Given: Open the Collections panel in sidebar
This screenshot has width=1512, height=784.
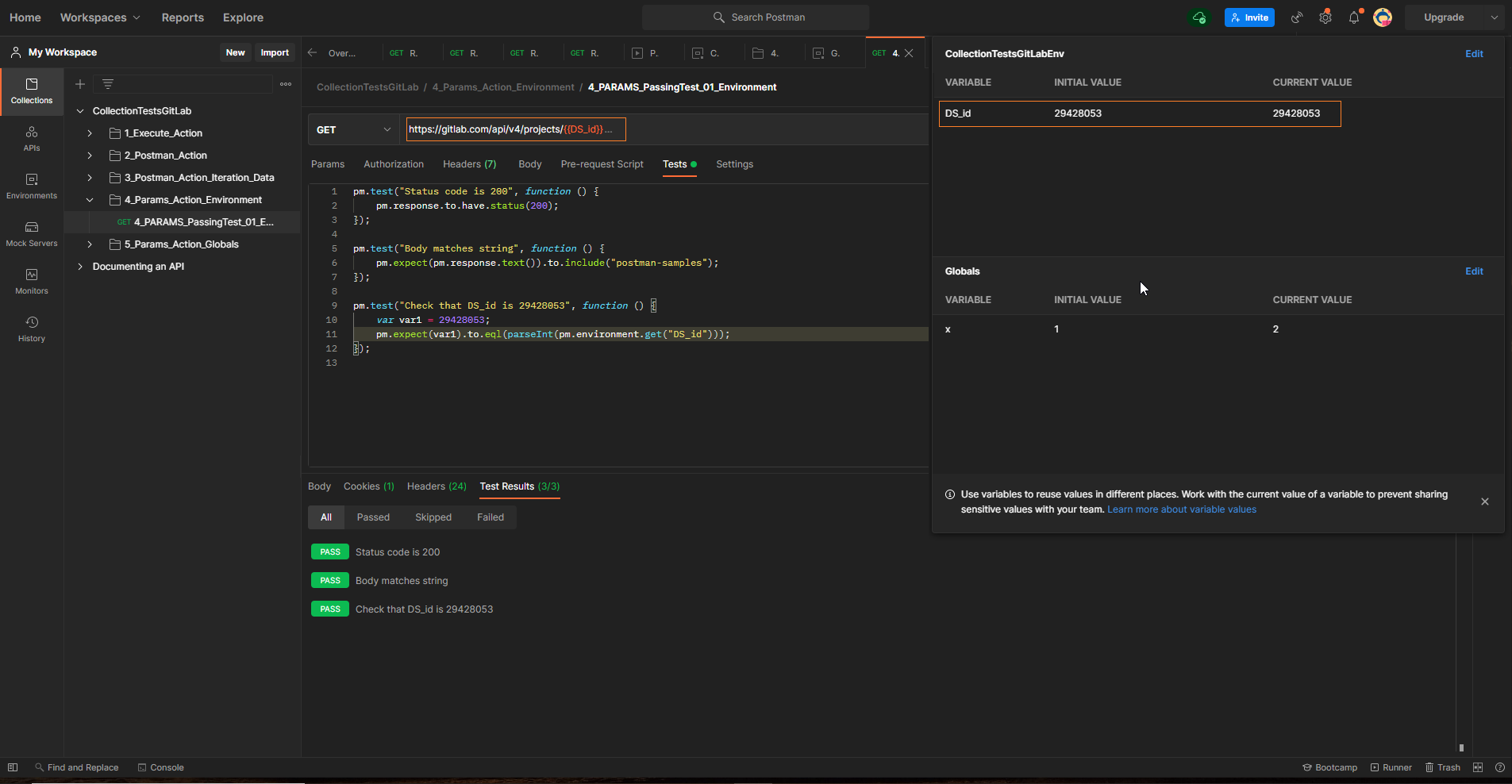Looking at the screenshot, I should (x=31, y=91).
